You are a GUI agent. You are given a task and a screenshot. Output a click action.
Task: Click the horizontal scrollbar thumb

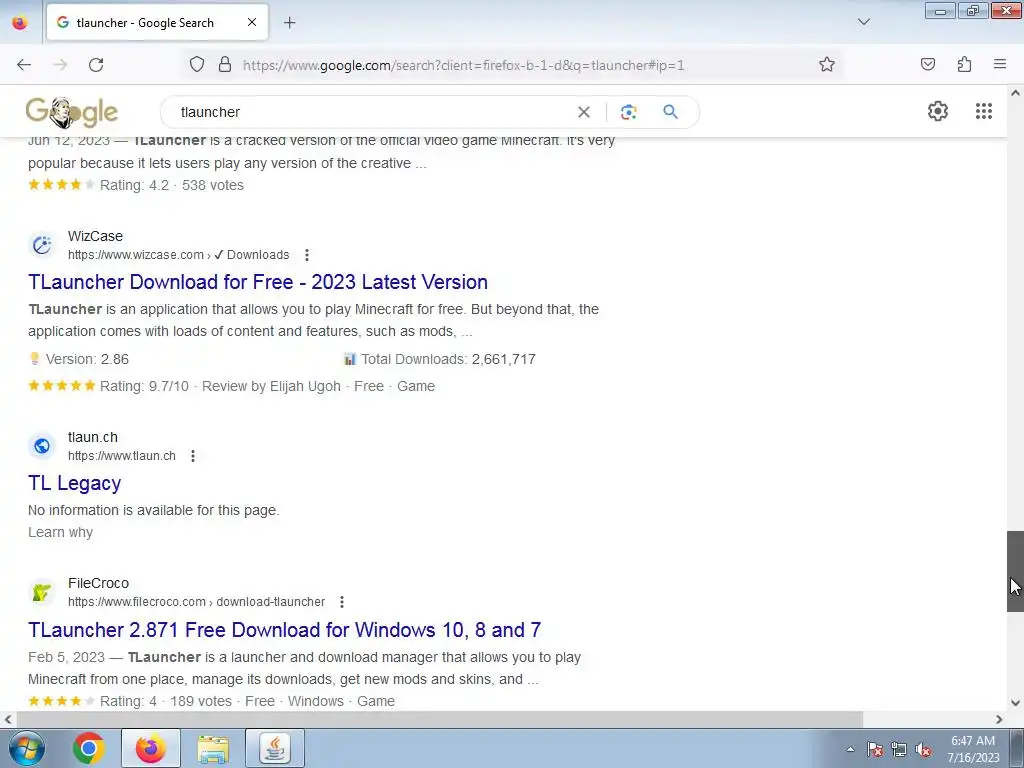pos(440,719)
